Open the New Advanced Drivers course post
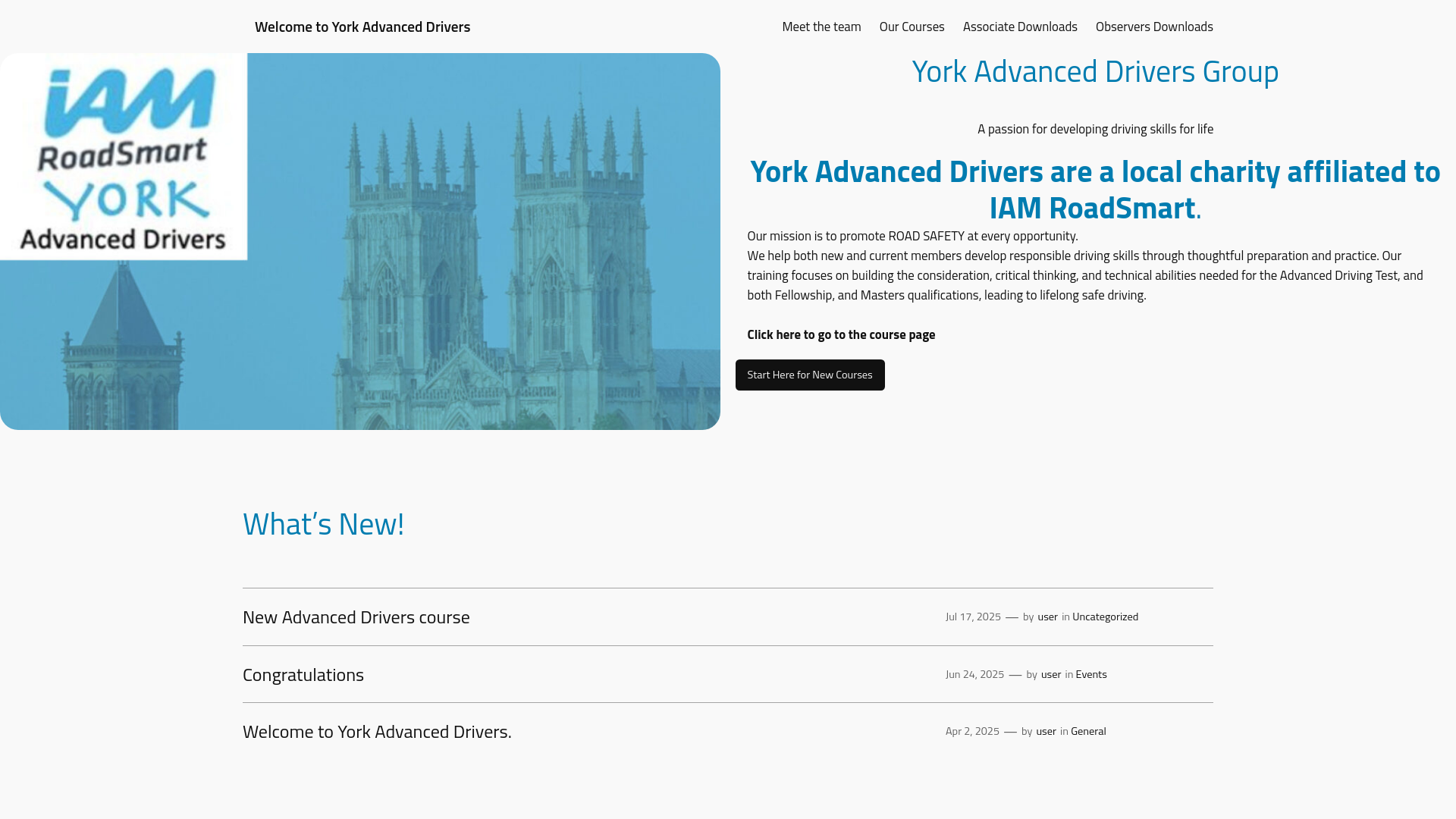Viewport: 1456px width, 819px height. coord(356,617)
